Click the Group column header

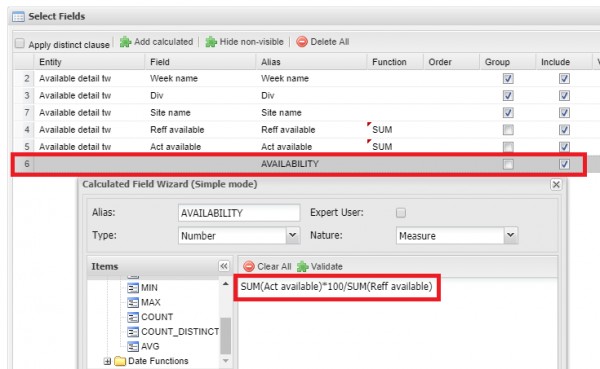pyautogui.click(x=507, y=62)
